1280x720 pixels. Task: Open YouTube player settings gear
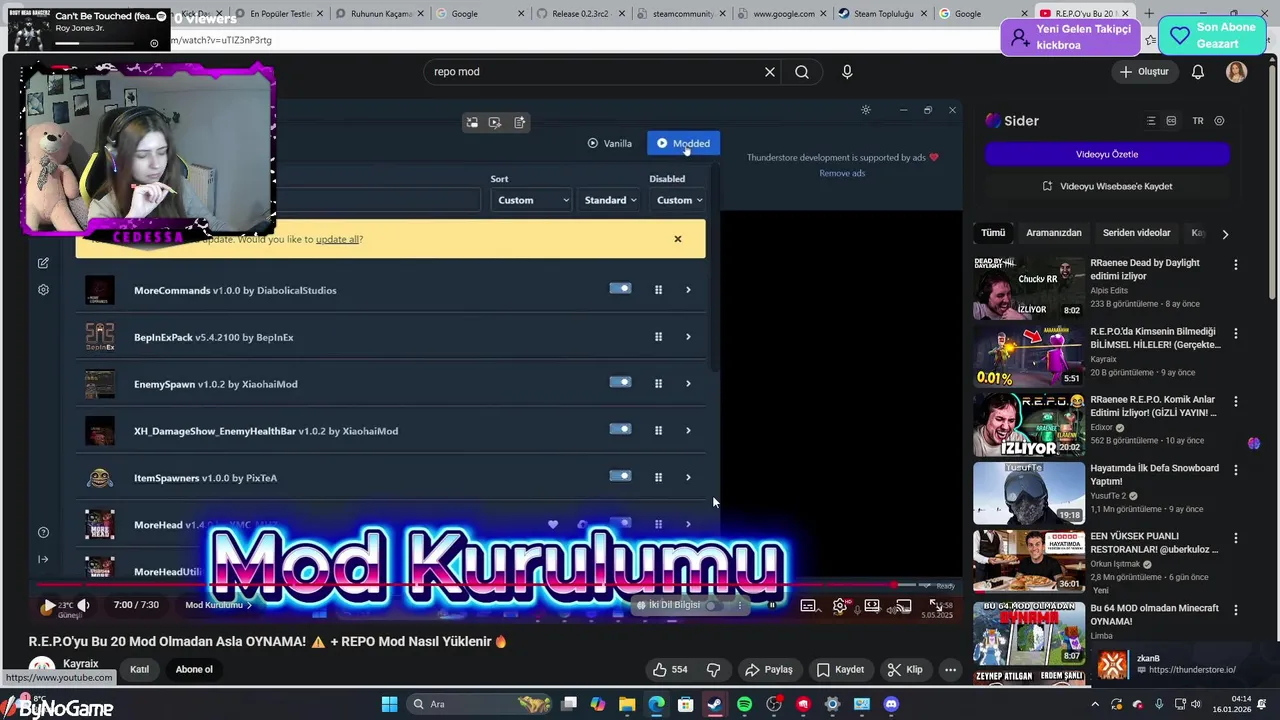[840, 606]
